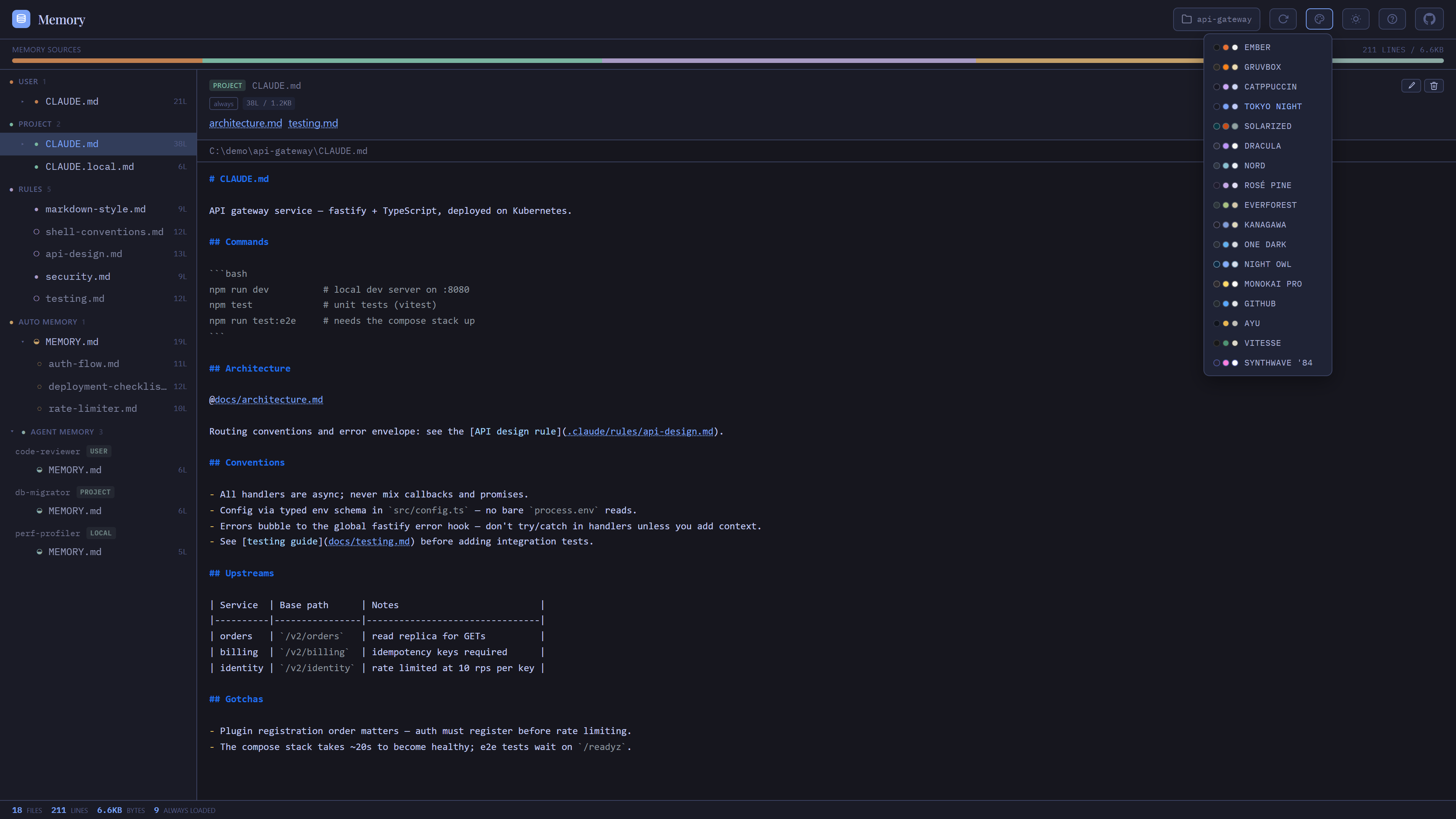1456x819 pixels.
Task: Open the testing.md link in the header
Action: [x=313, y=123]
